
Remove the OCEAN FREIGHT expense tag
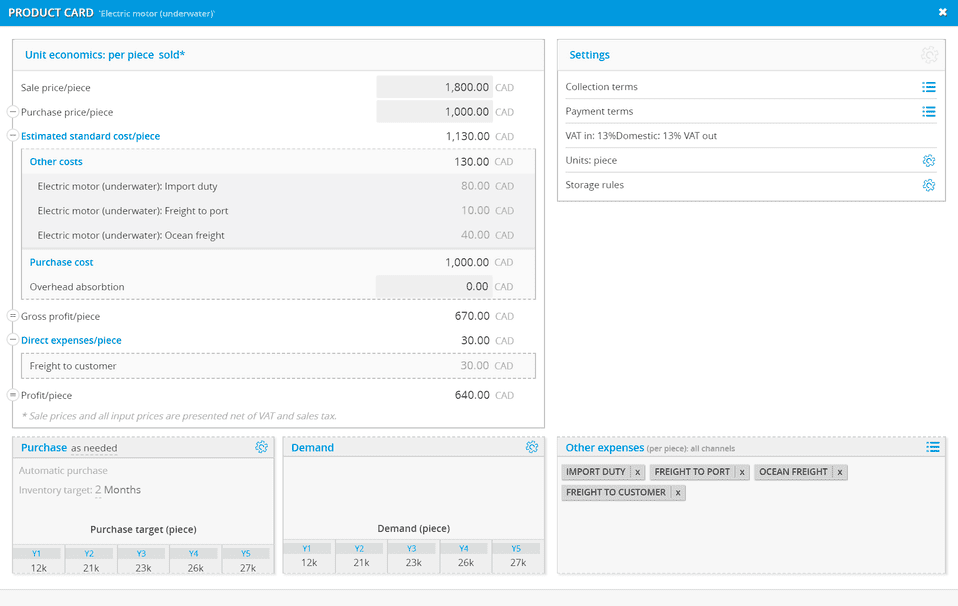click(x=839, y=472)
